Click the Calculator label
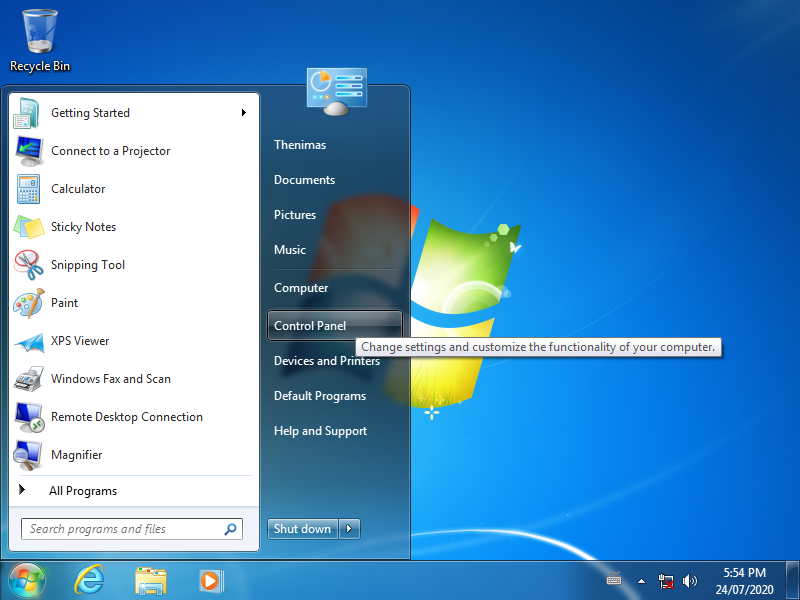 click(x=78, y=189)
